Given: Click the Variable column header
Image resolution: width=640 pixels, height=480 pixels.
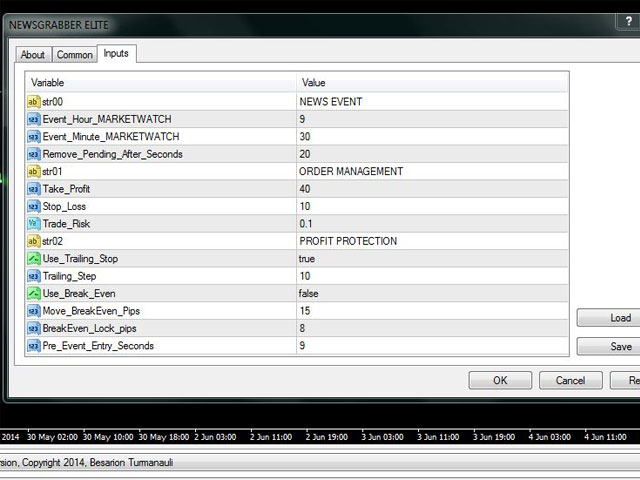Looking at the screenshot, I should [161, 83].
